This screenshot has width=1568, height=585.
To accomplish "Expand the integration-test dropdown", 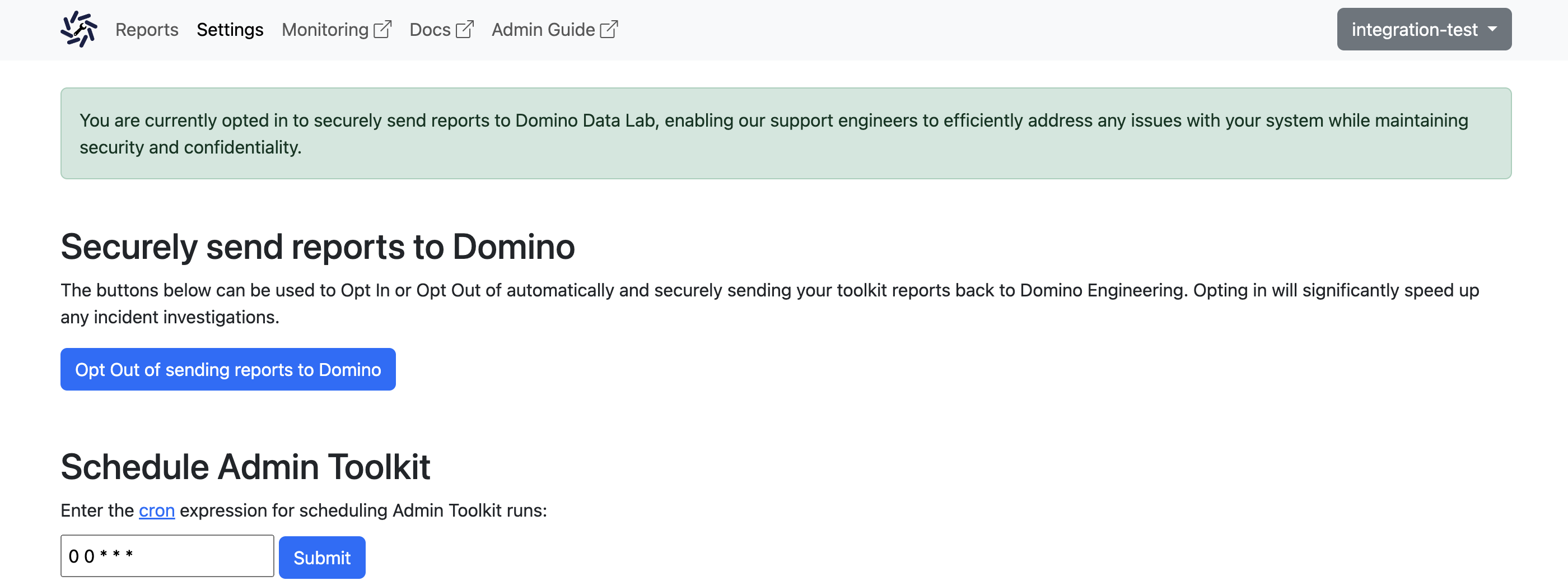I will coord(1424,29).
